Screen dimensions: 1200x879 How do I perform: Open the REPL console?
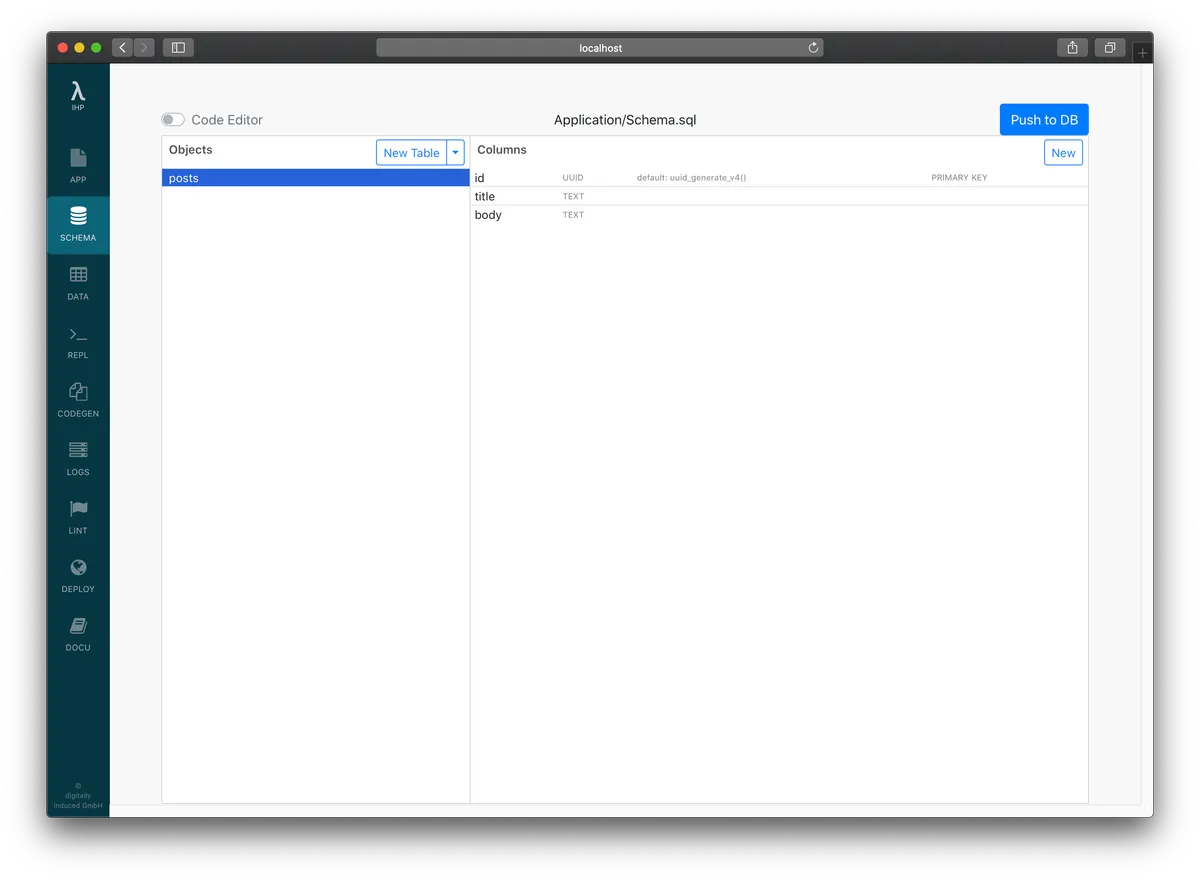(x=77, y=340)
